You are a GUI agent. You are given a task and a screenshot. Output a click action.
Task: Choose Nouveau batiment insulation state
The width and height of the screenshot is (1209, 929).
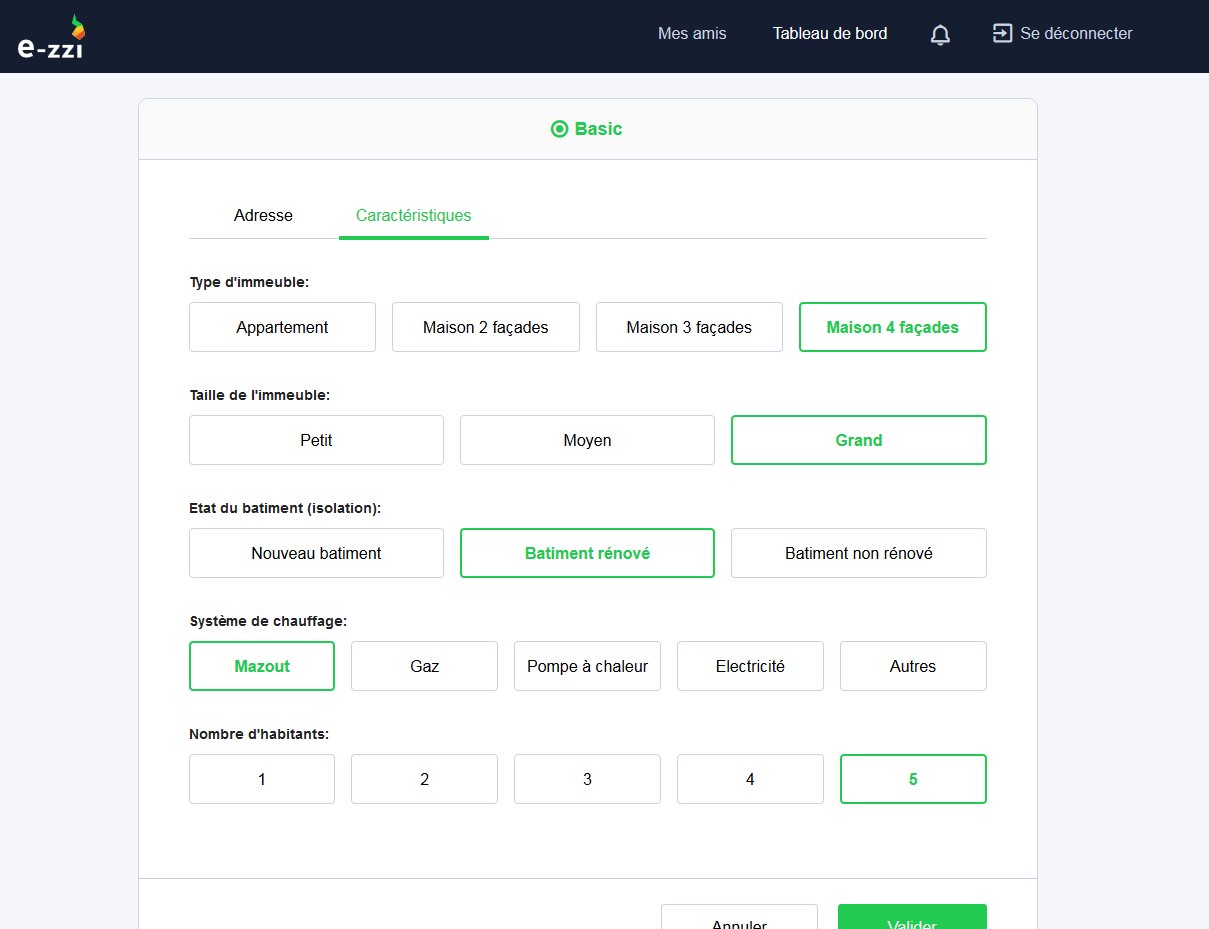[x=316, y=553]
